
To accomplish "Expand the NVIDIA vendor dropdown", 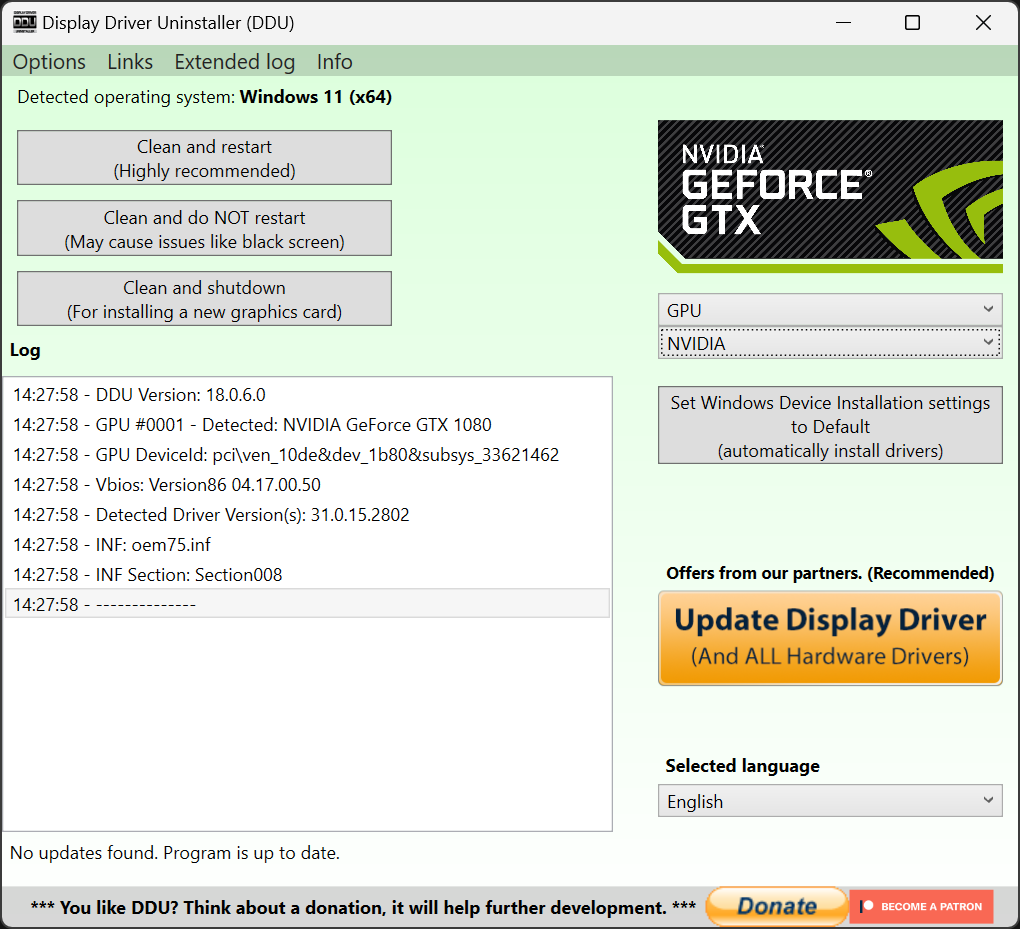I will click(830, 343).
